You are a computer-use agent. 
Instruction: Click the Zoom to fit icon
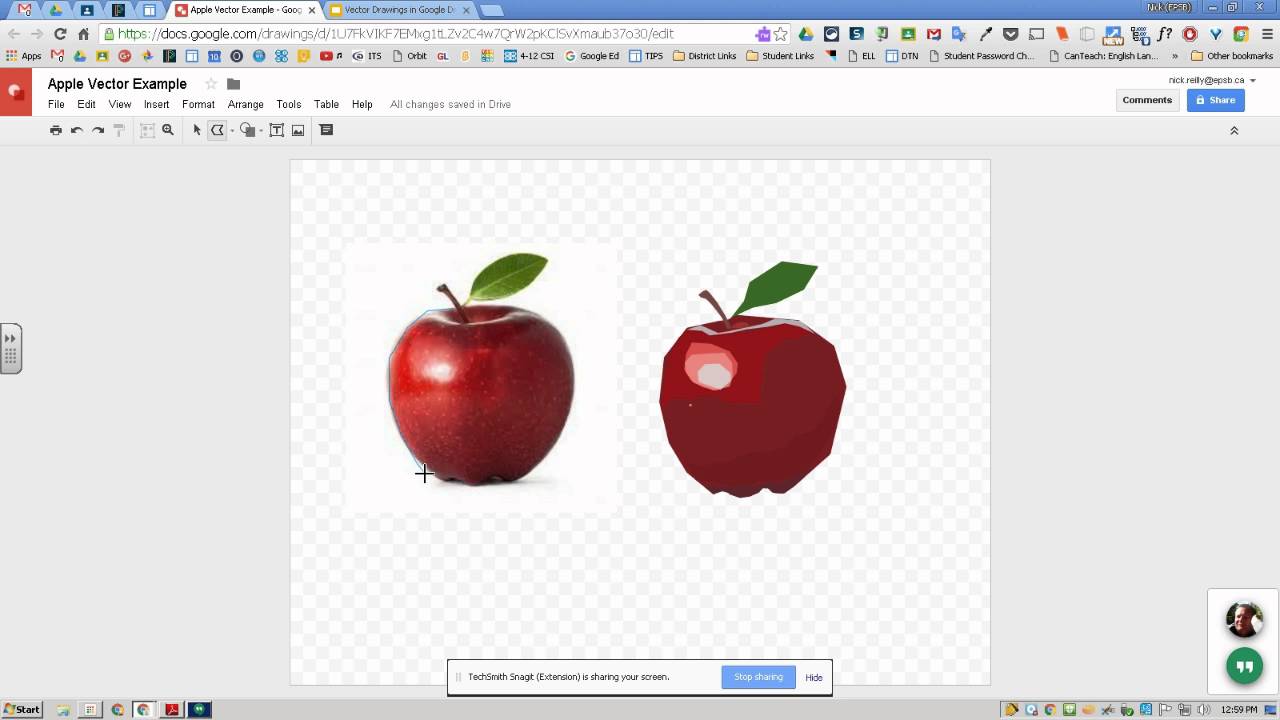[x=147, y=130]
